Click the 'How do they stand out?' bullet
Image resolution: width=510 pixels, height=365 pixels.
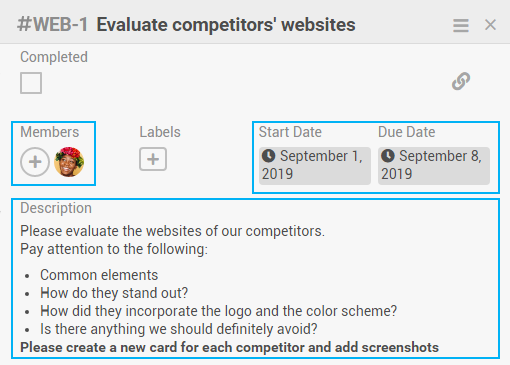[x=114, y=293]
